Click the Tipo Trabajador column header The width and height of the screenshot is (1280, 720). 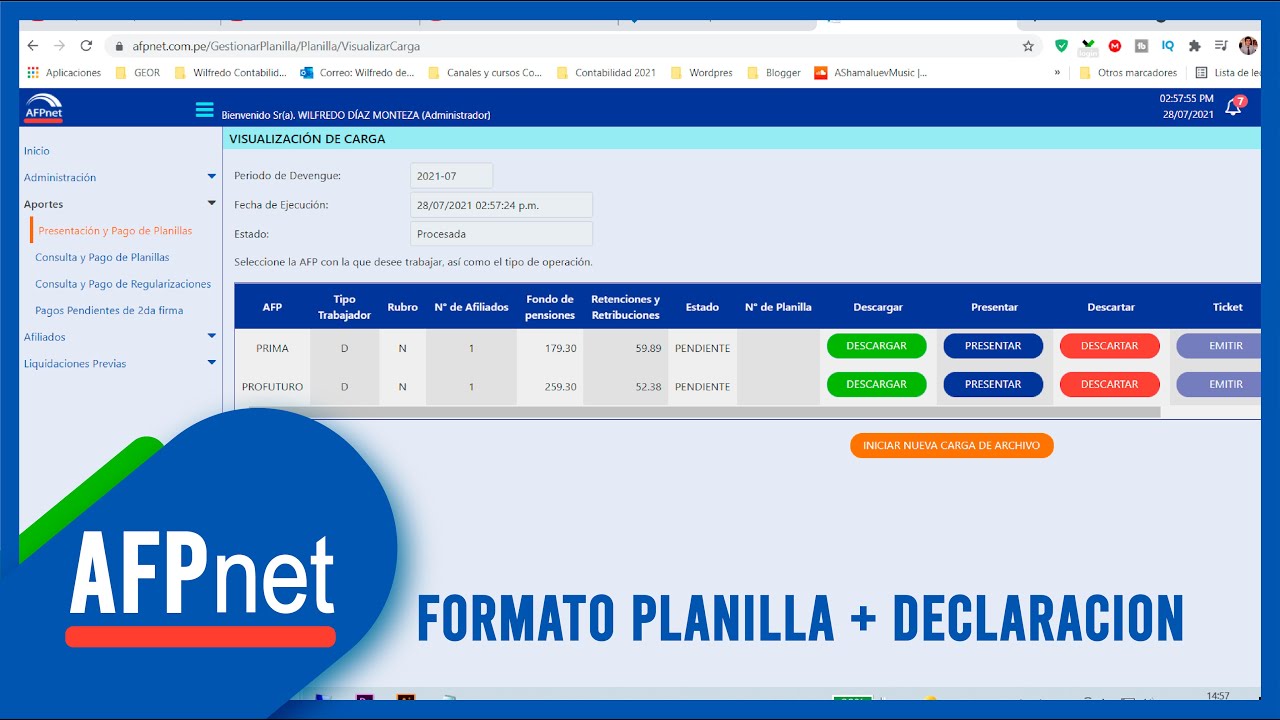pos(344,307)
